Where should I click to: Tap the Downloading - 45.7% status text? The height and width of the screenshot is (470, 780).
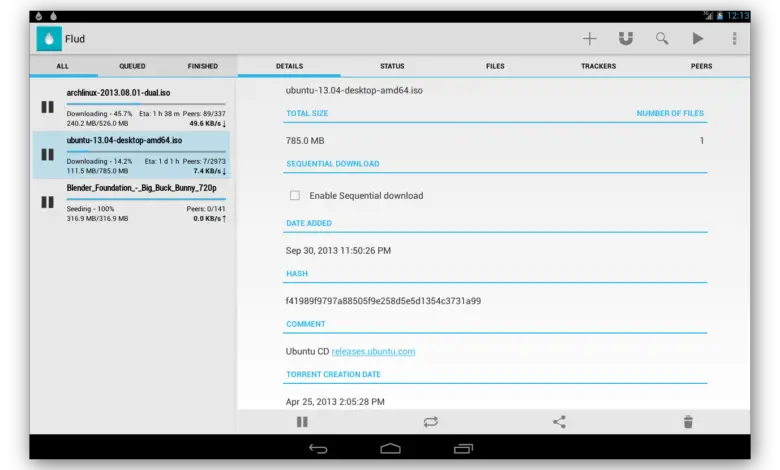point(99,113)
